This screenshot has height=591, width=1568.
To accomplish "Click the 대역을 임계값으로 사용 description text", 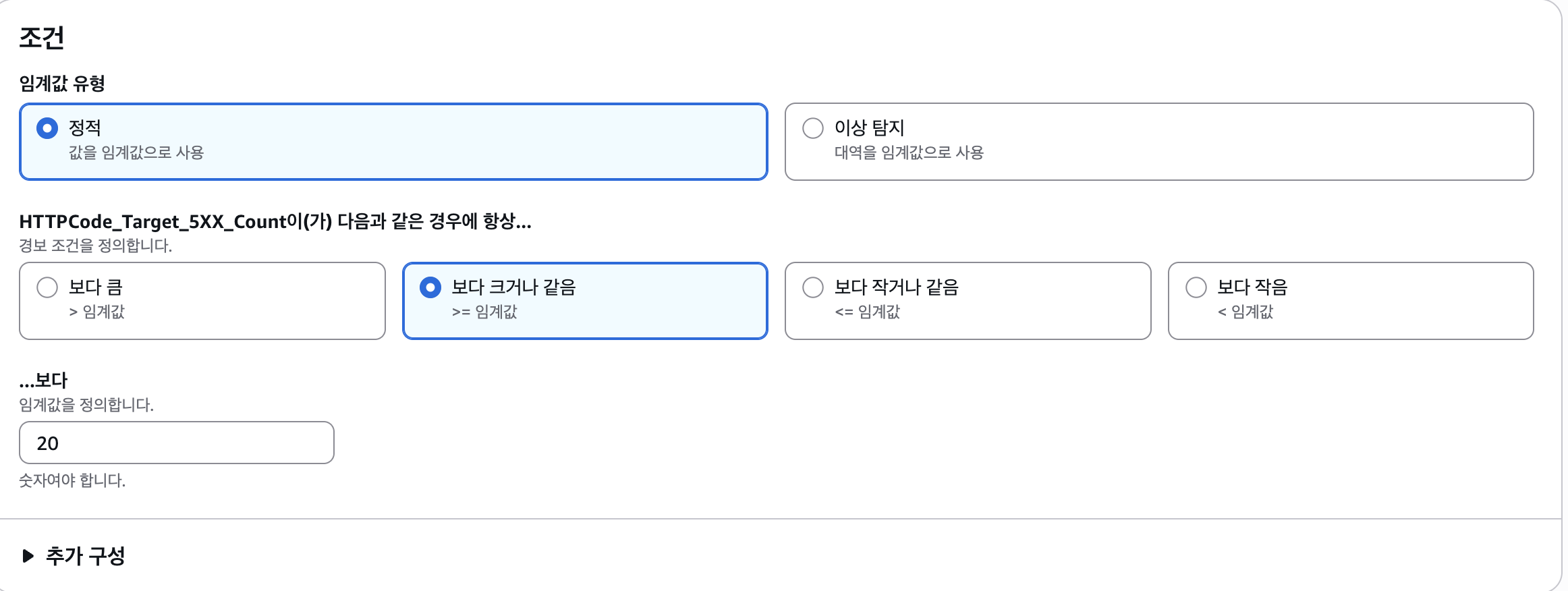I will pyautogui.click(x=909, y=152).
